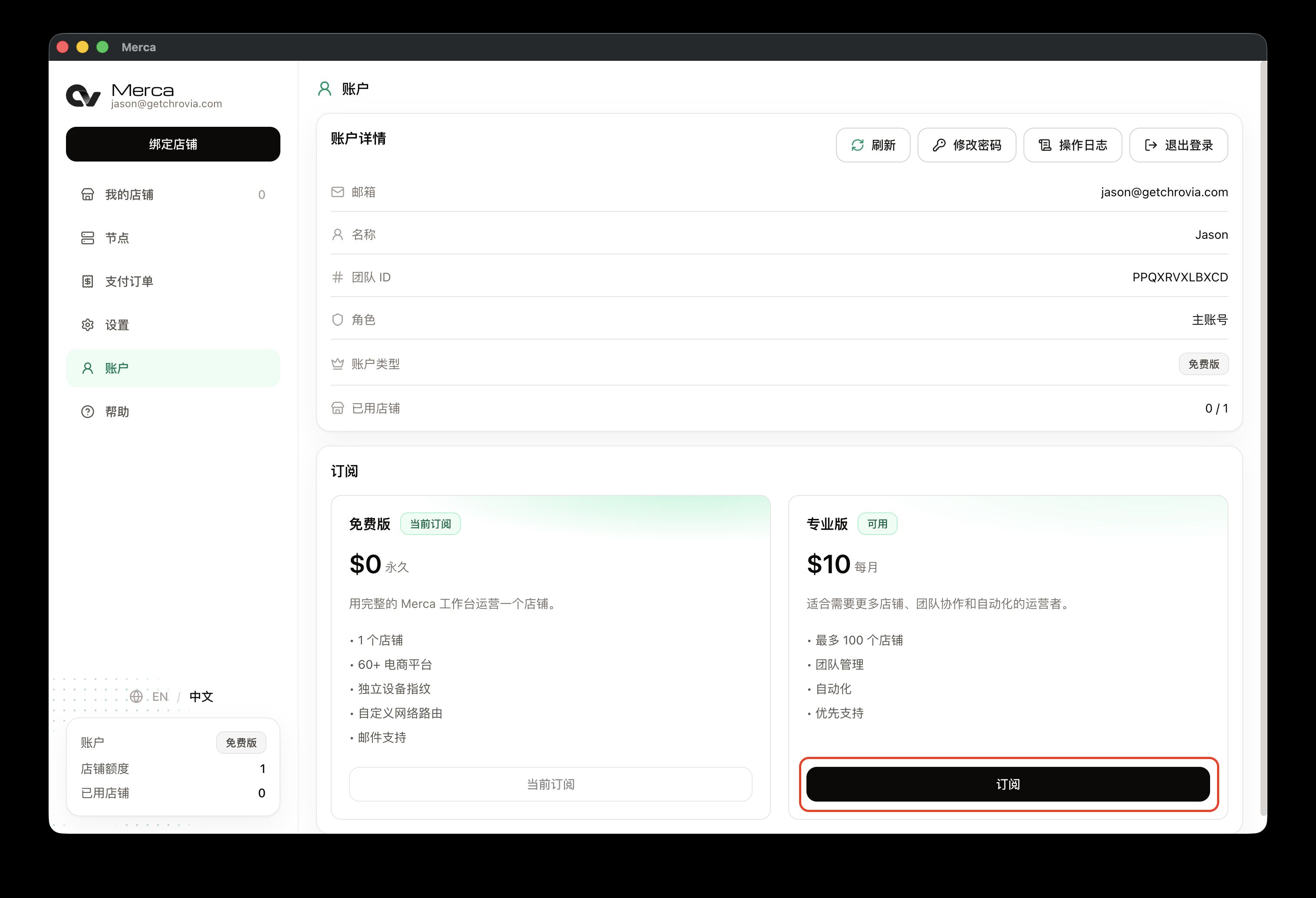The image size is (1316, 898).
Task: Click the user icon in the sidebar 账户 item
Action: coord(87,368)
